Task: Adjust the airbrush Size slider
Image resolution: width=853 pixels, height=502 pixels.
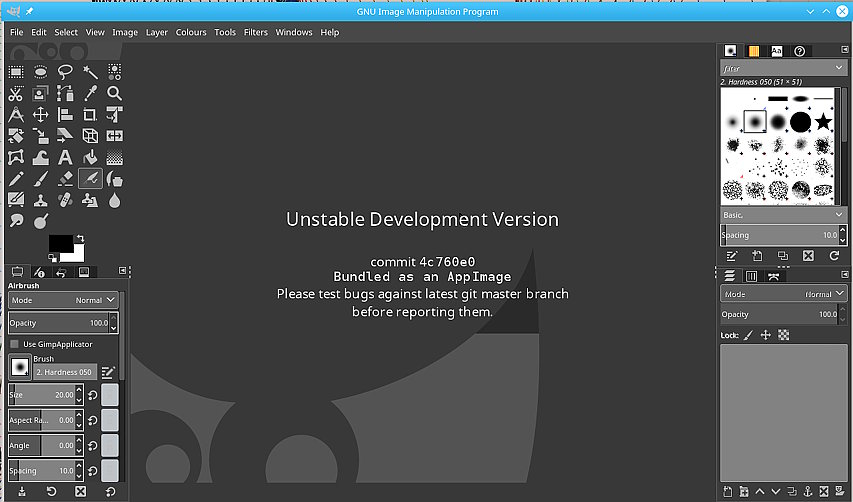Action: [41, 395]
